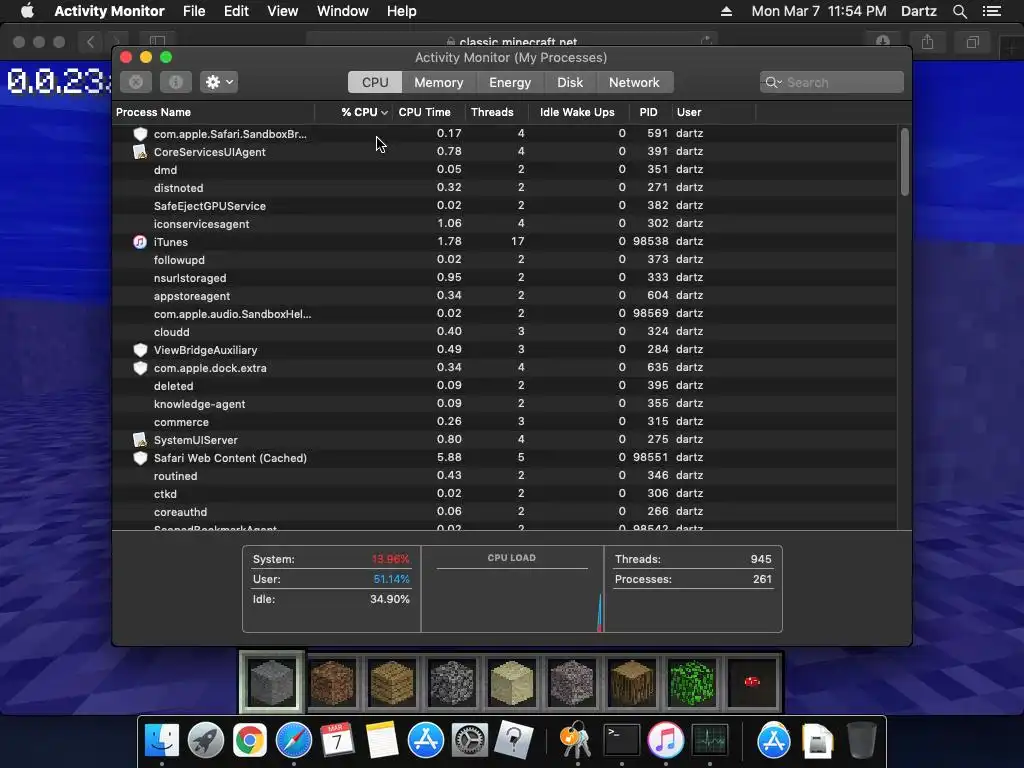Click the Safari share button
This screenshot has width=1024, height=768.
[927, 42]
